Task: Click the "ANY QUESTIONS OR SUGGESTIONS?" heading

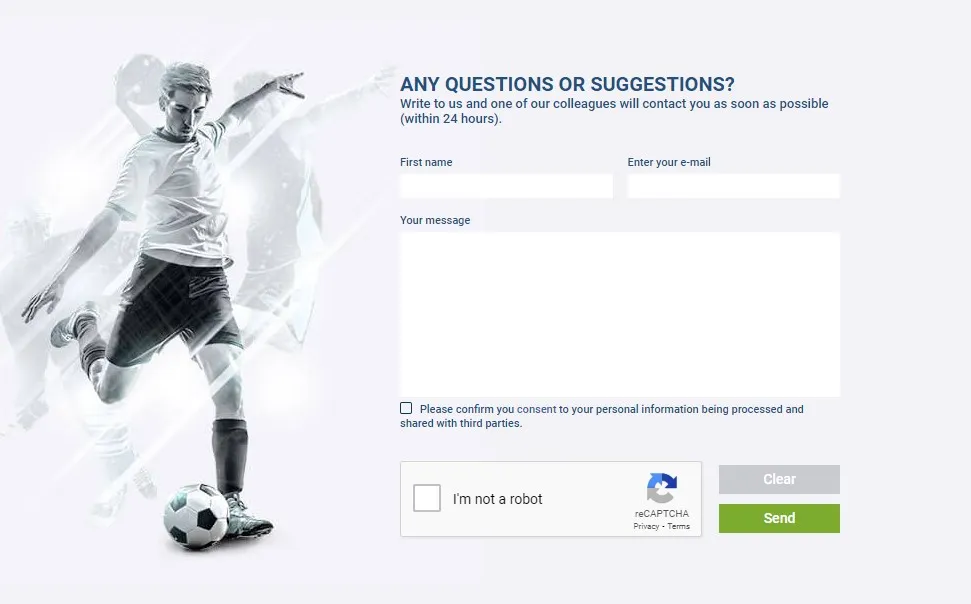Action: point(568,84)
